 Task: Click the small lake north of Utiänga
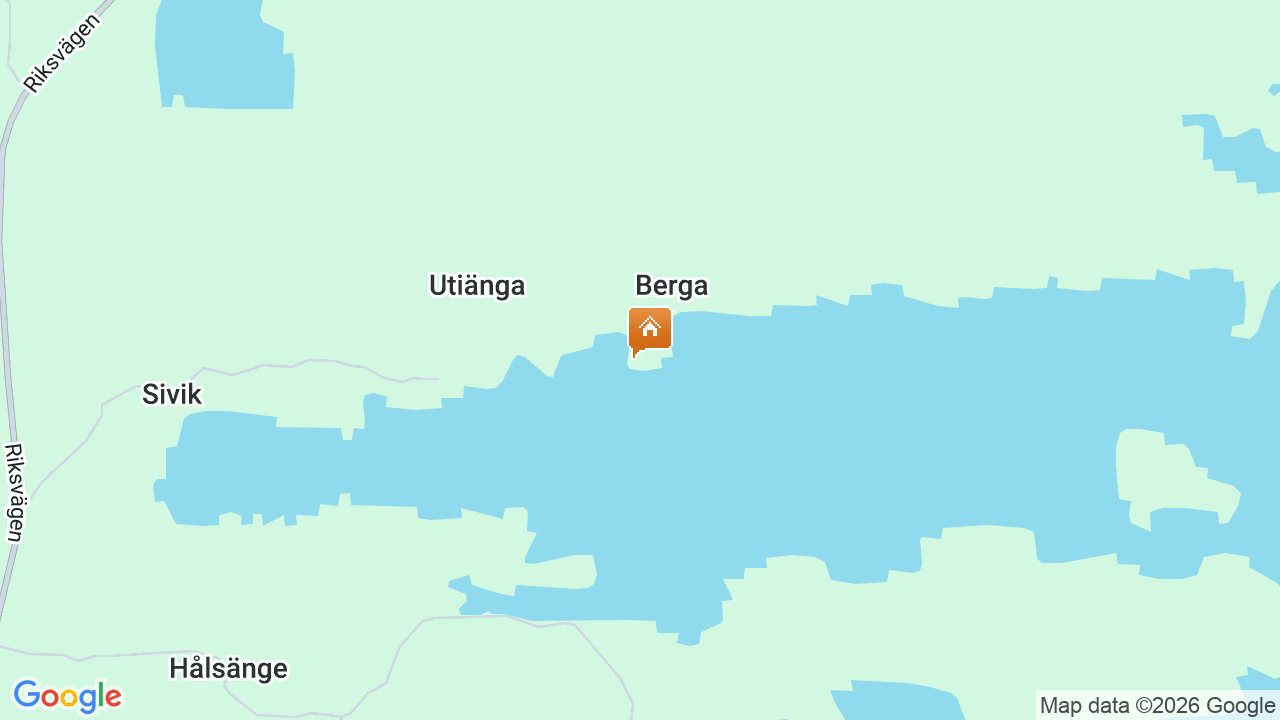pyautogui.click(x=225, y=55)
